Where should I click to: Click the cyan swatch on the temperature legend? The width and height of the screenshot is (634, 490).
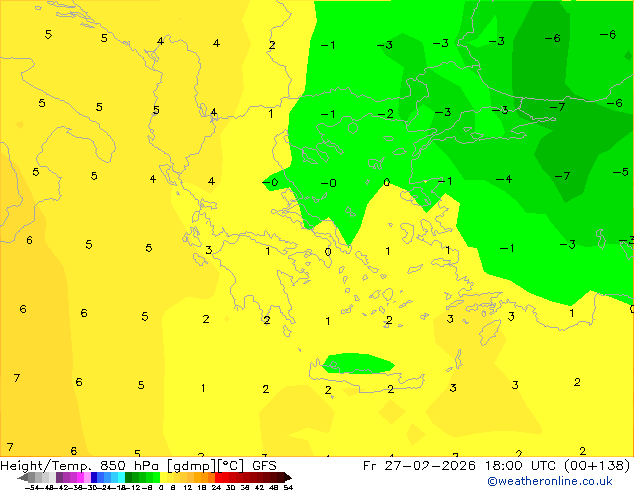121,477
